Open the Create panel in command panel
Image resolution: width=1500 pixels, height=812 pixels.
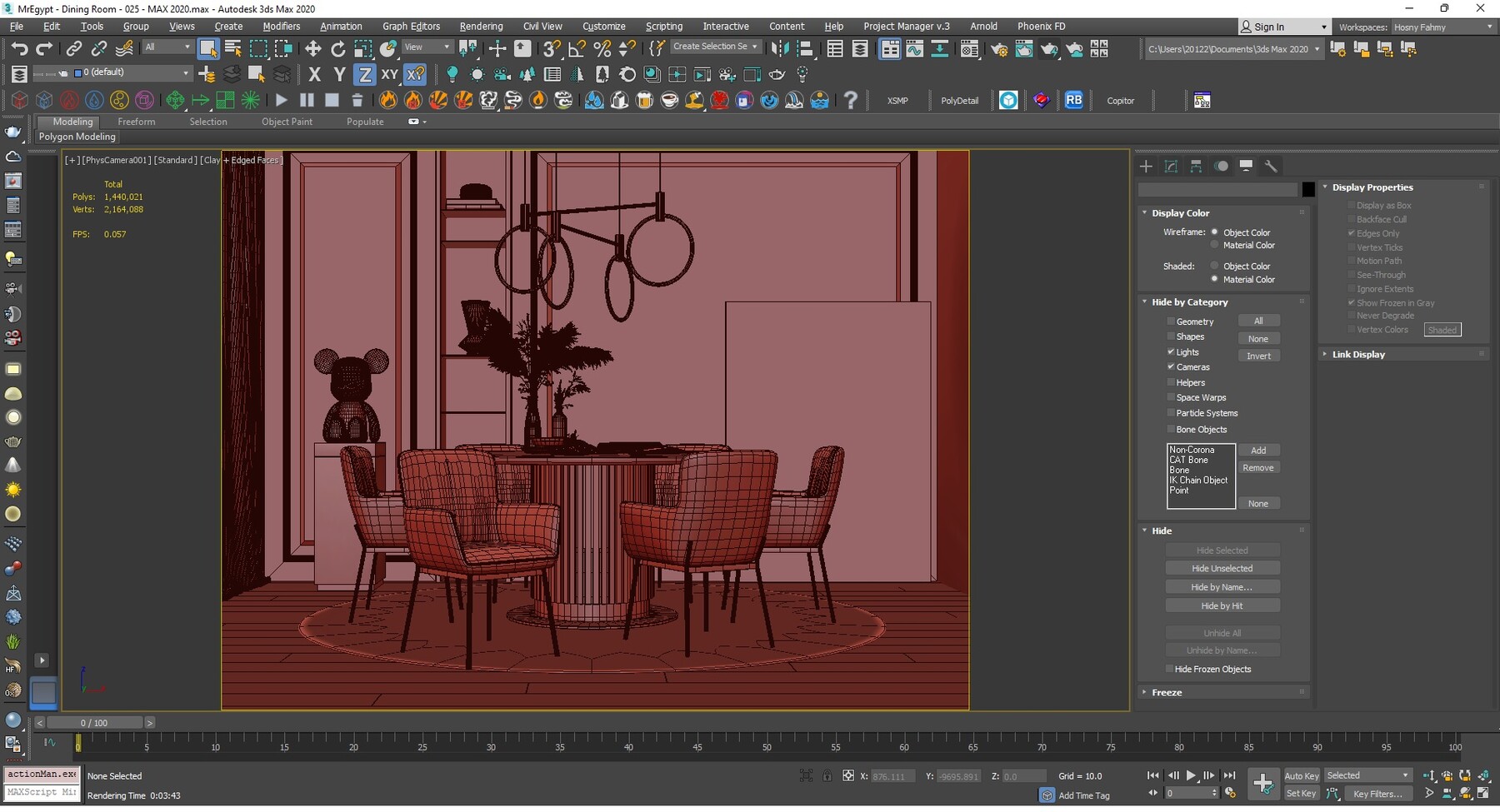click(x=1146, y=166)
